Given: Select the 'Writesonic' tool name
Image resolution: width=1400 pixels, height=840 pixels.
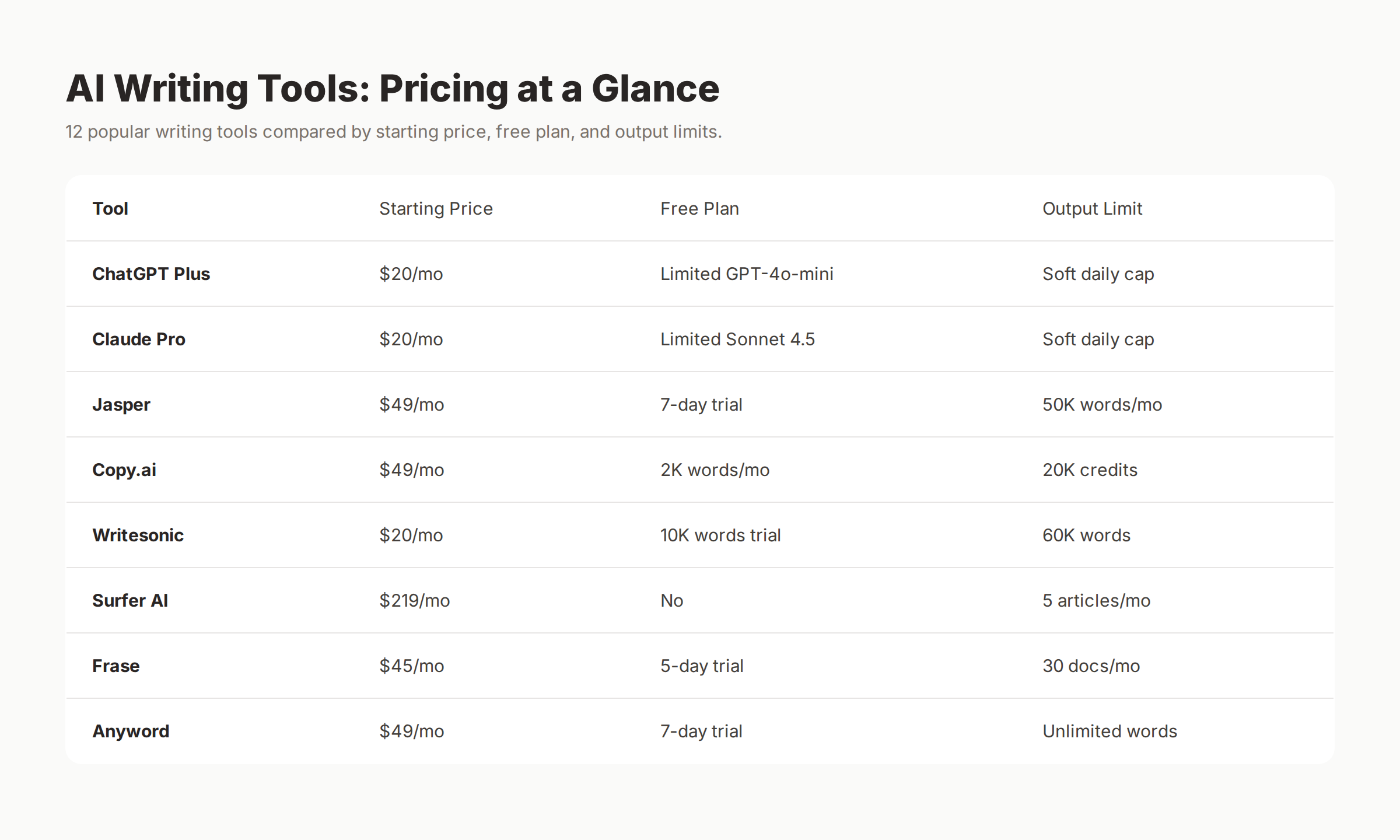Looking at the screenshot, I should click(138, 535).
